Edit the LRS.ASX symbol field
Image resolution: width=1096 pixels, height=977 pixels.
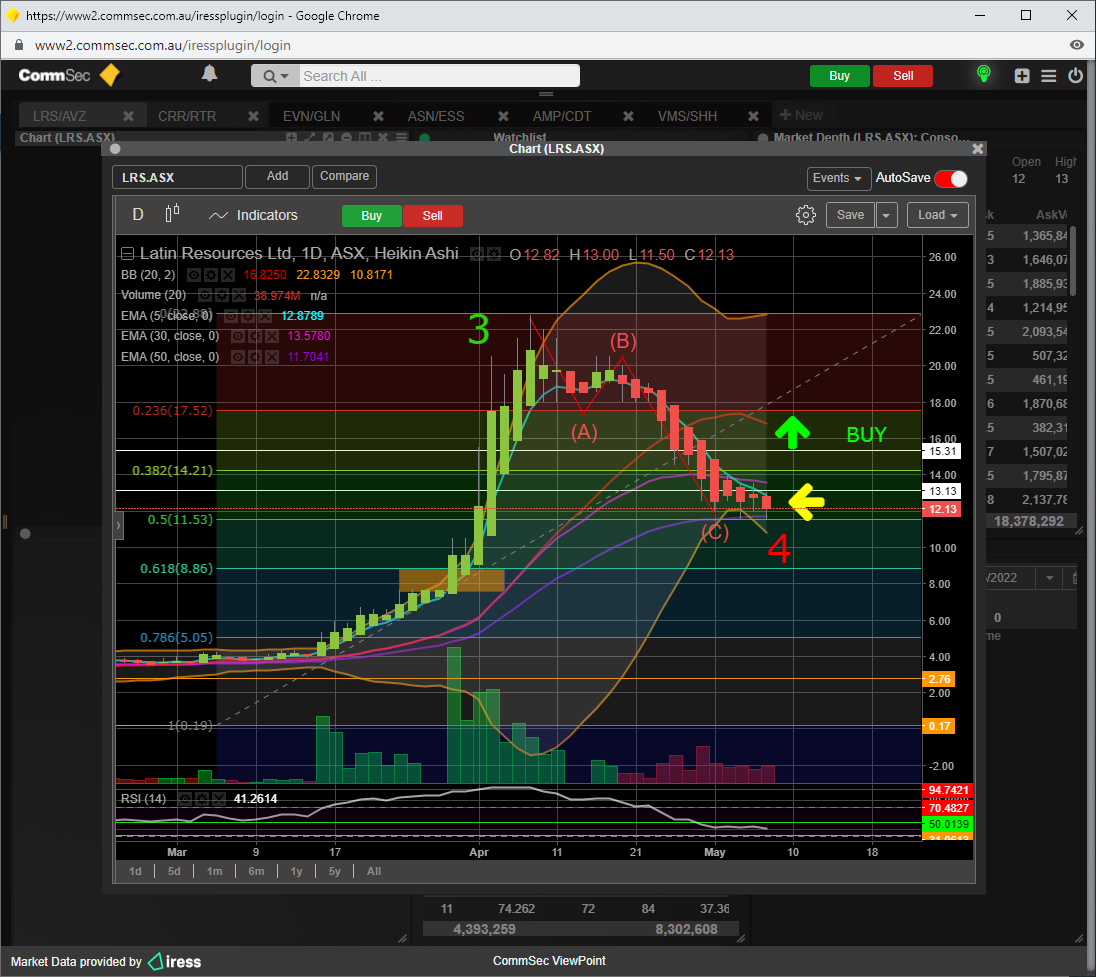[x=178, y=178]
